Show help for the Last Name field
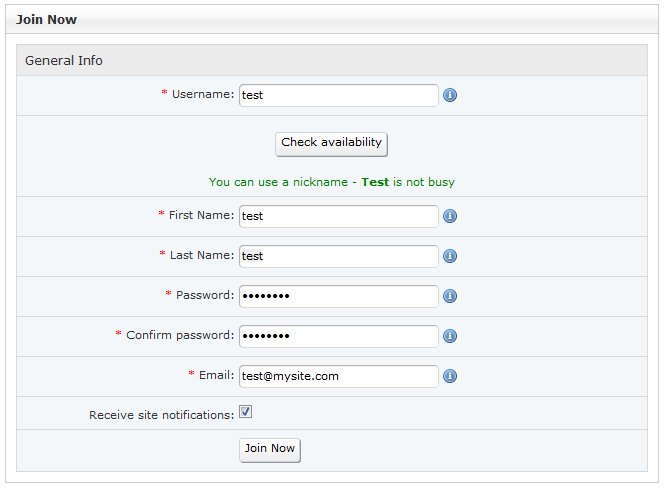This screenshot has width=664, height=491. tap(450, 256)
